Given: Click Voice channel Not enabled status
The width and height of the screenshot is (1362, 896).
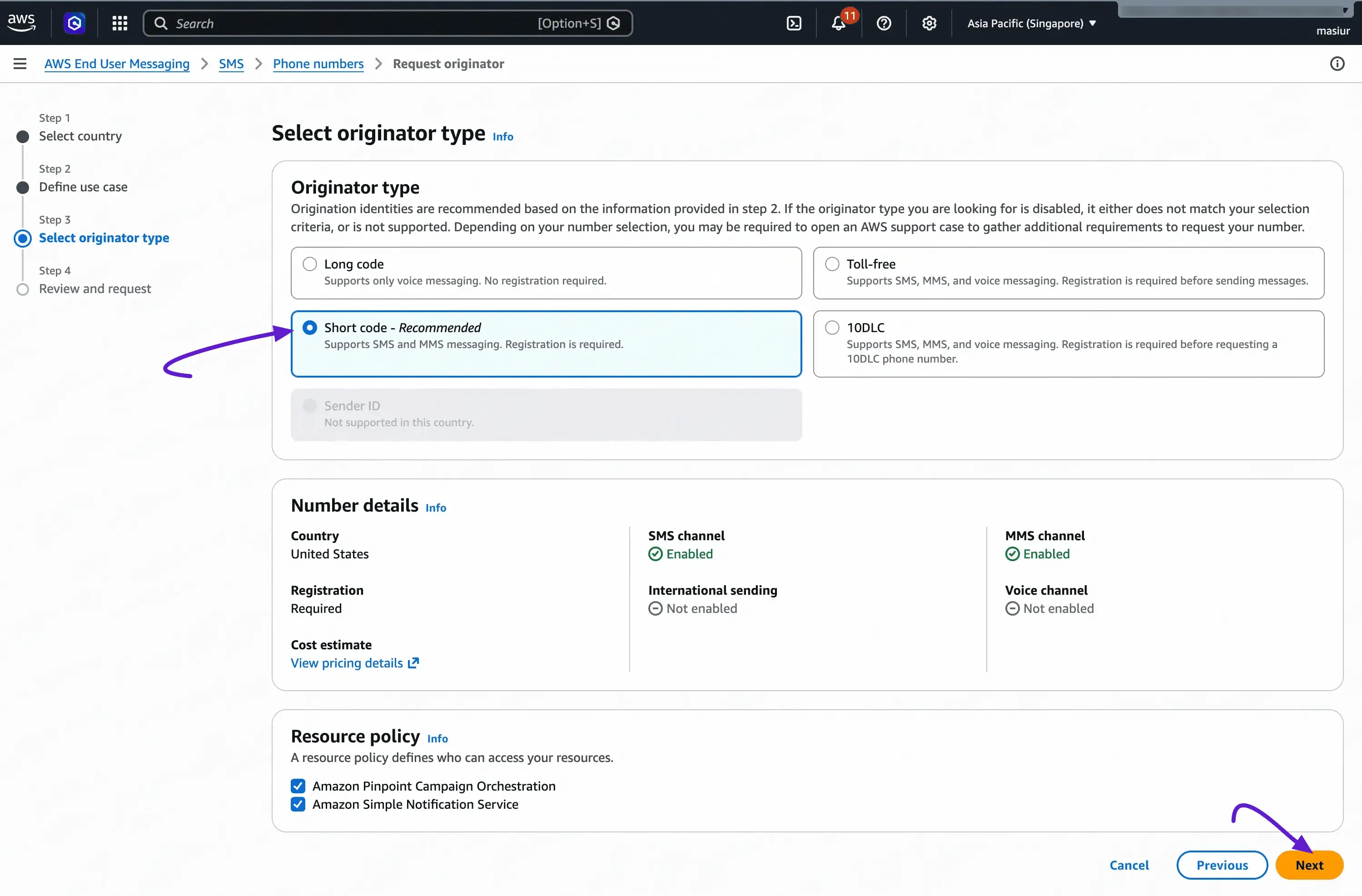Looking at the screenshot, I should (1049, 608).
